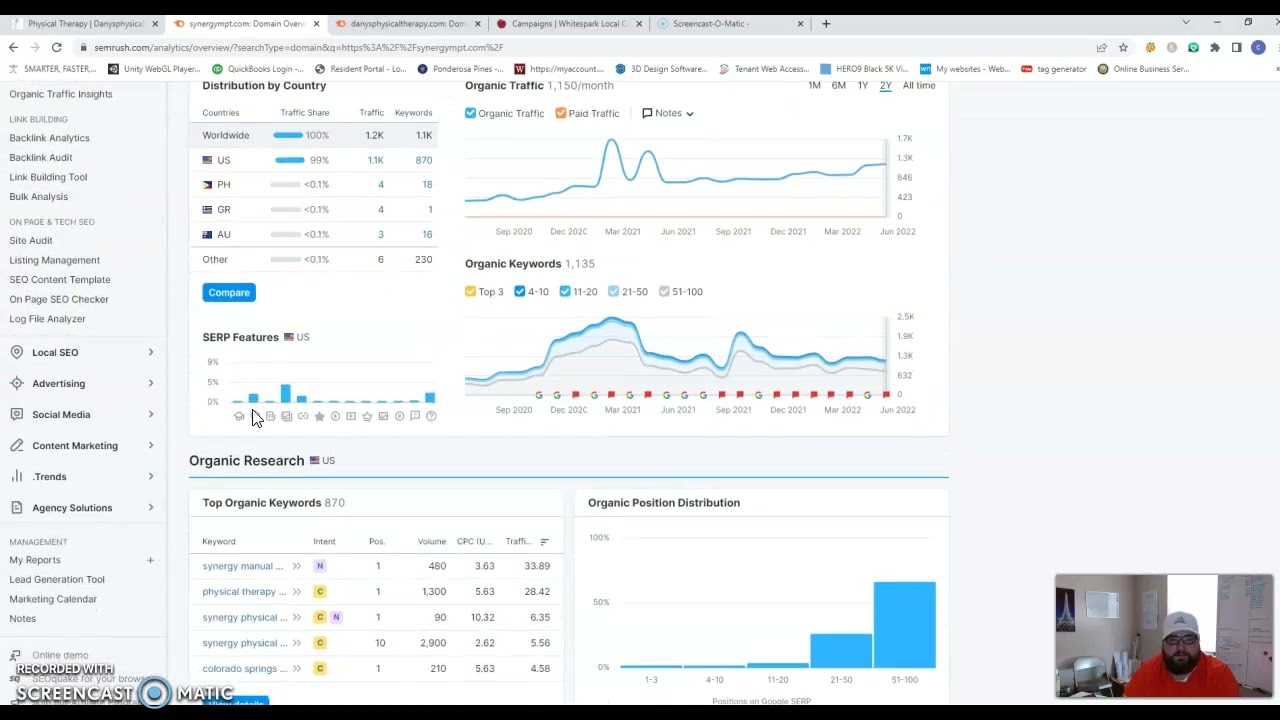Viewport: 1280px width, 720px height.
Task: Click the star reviews SERP feature icon
Action: pos(319,416)
